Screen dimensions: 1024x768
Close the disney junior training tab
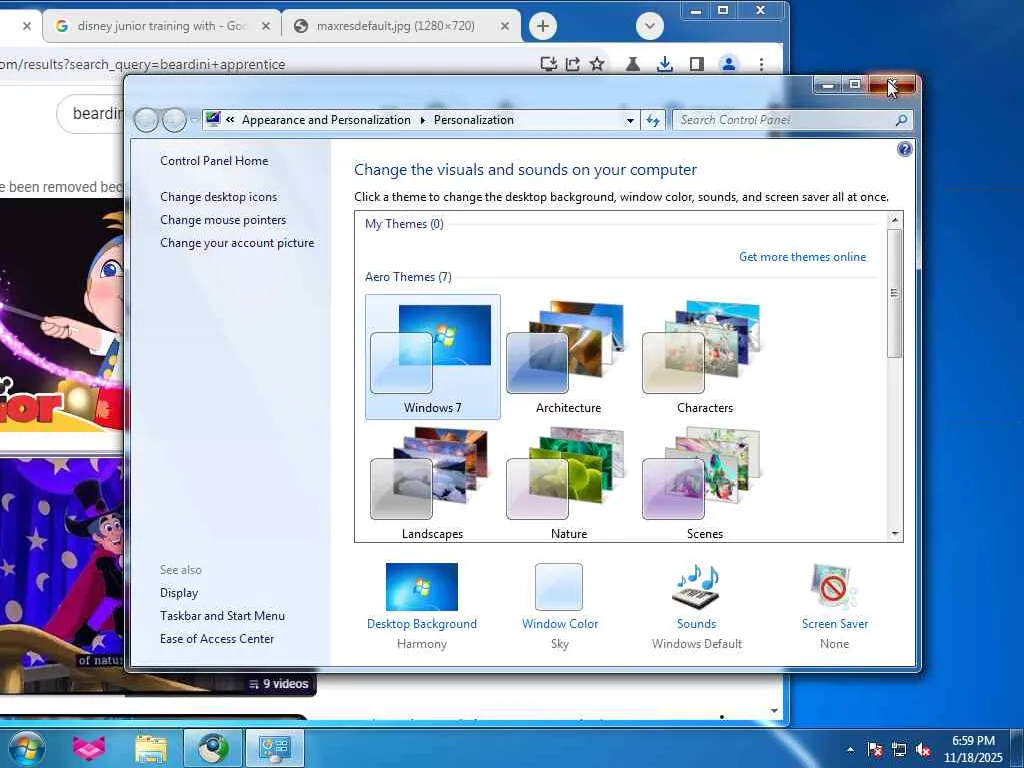[266, 26]
